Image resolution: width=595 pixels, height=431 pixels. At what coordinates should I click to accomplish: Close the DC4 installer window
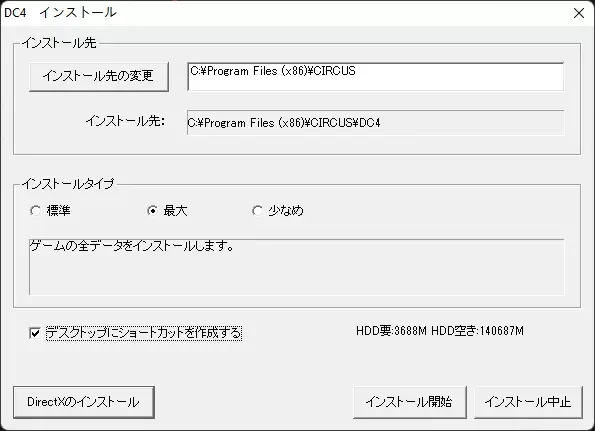(x=579, y=13)
